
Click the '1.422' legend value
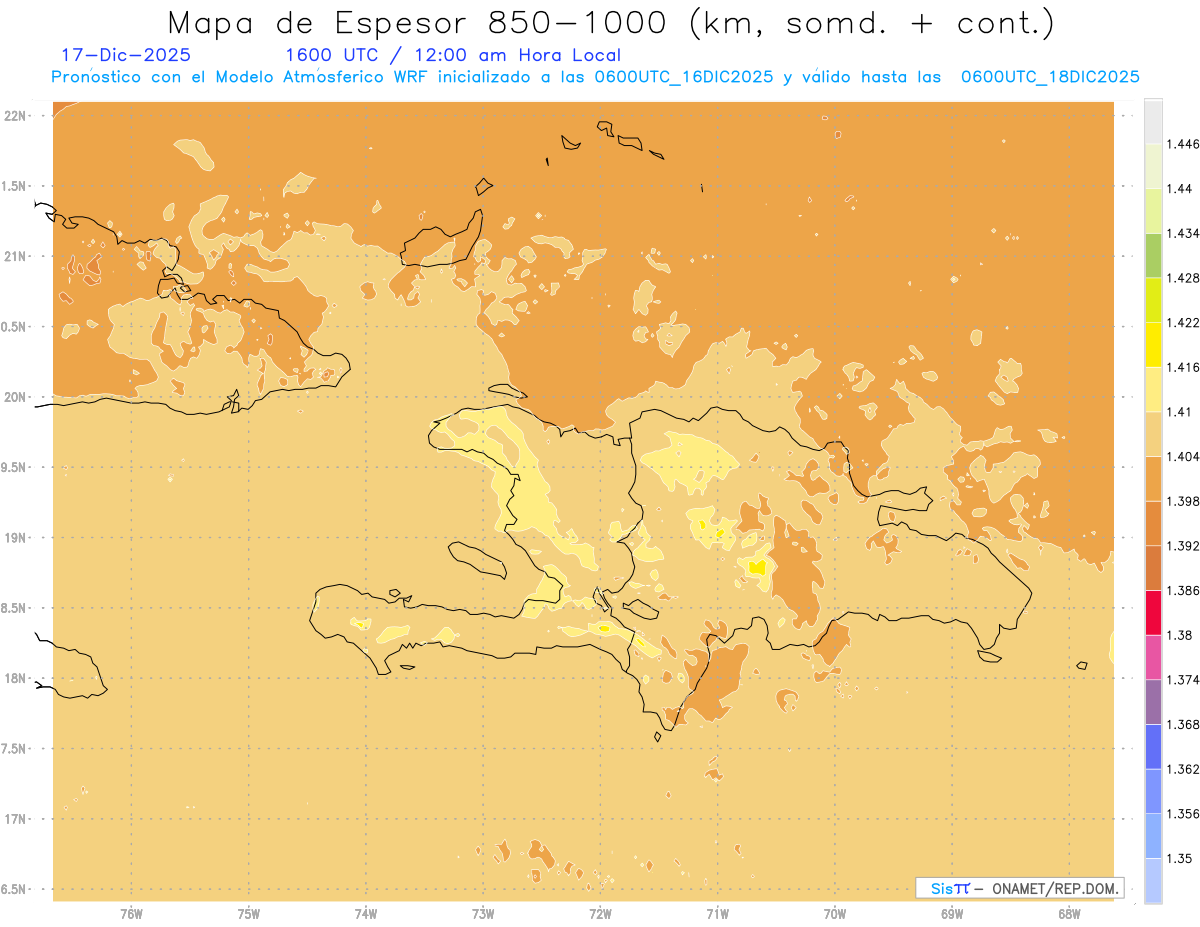(1183, 322)
